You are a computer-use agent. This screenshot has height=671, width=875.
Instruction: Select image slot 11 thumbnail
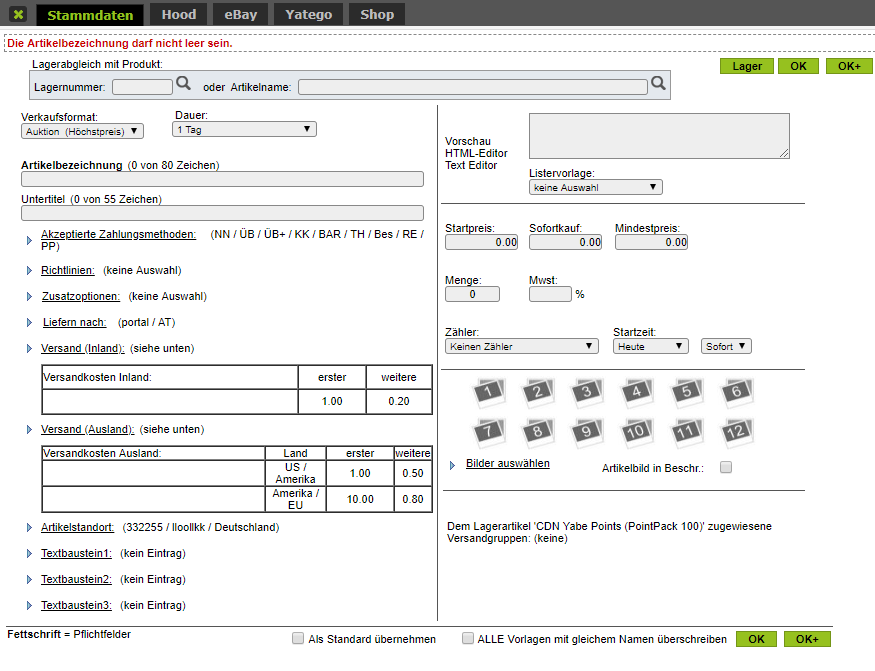pyautogui.click(x=686, y=432)
